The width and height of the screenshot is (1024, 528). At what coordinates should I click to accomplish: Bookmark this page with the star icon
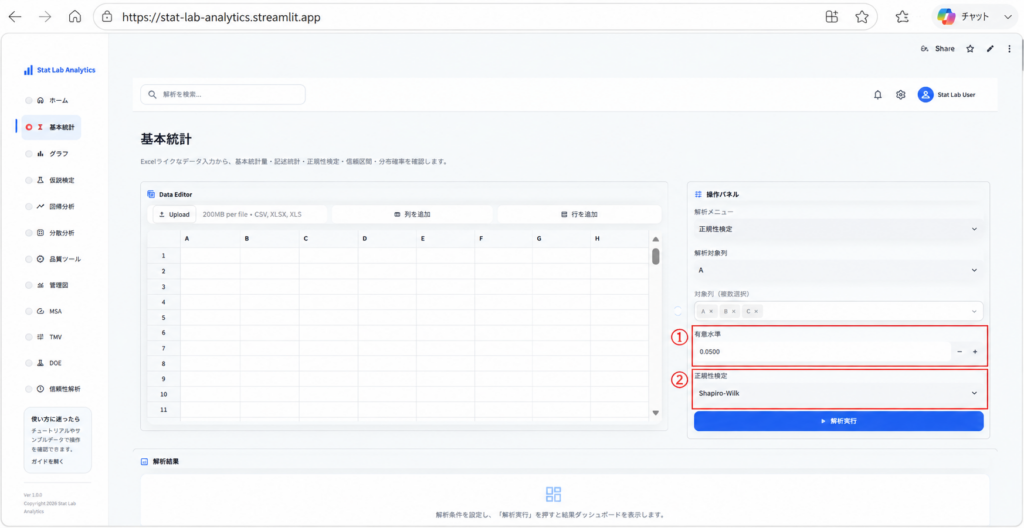862,18
